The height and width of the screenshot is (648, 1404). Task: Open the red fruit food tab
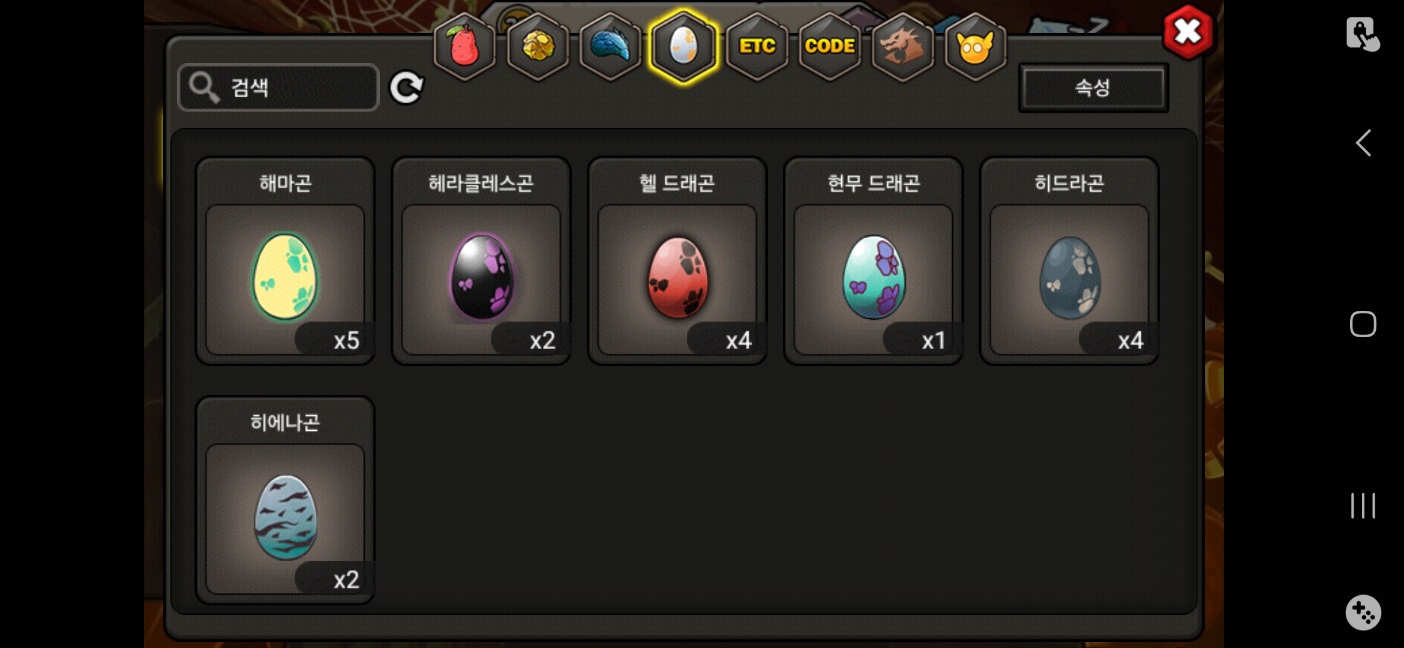pyautogui.click(x=464, y=46)
